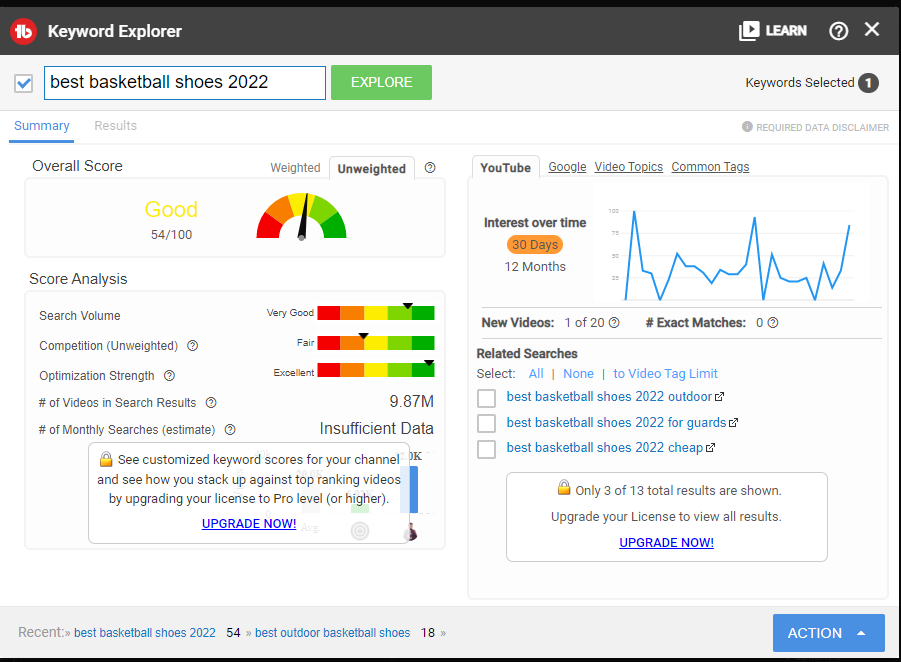Click help icon for Optimization Strength
Image resolution: width=901 pixels, height=662 pixels.
coord(169,375)
